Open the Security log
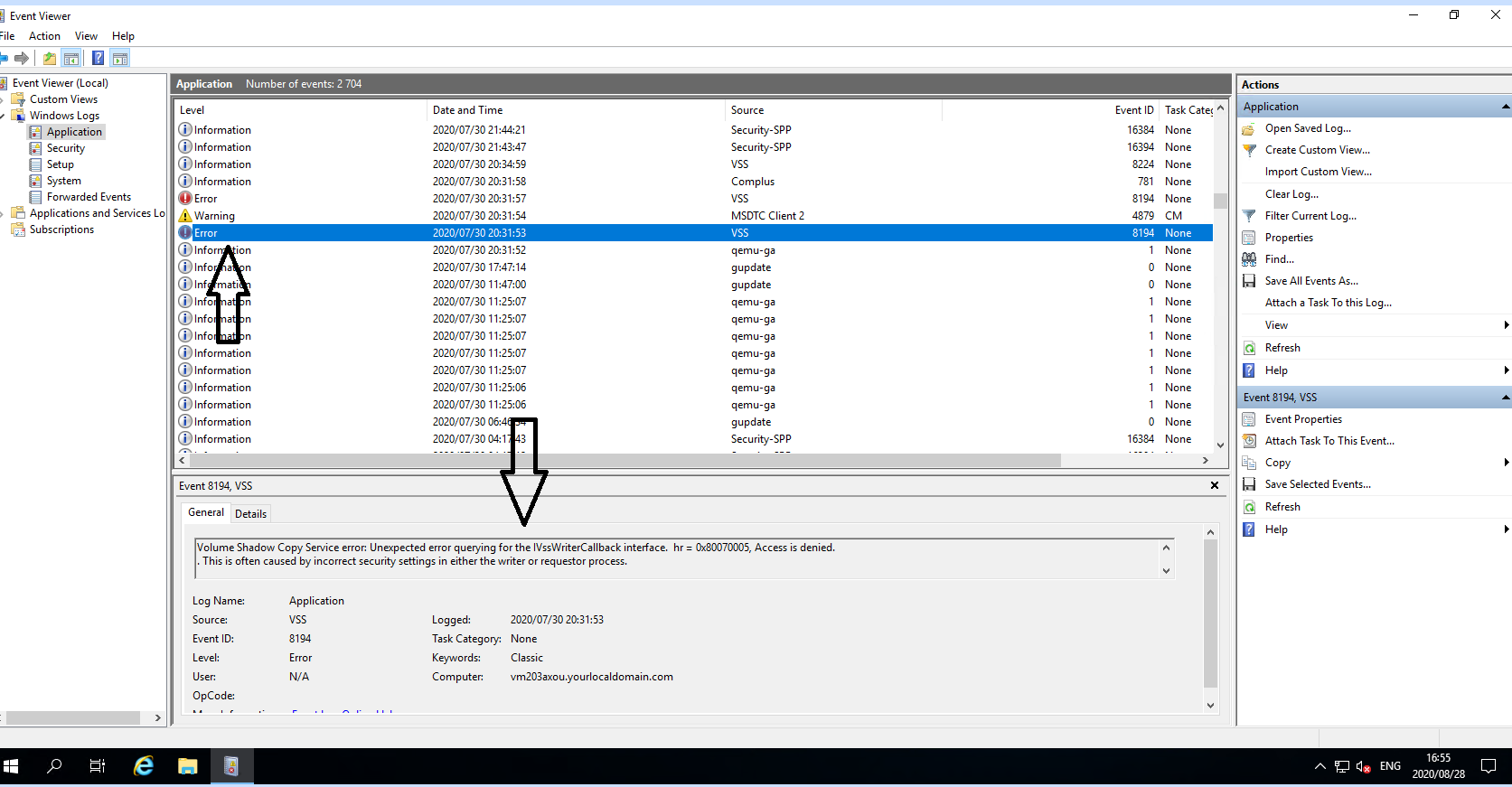This screenshot has width=1512, height=787. (65, 148)
